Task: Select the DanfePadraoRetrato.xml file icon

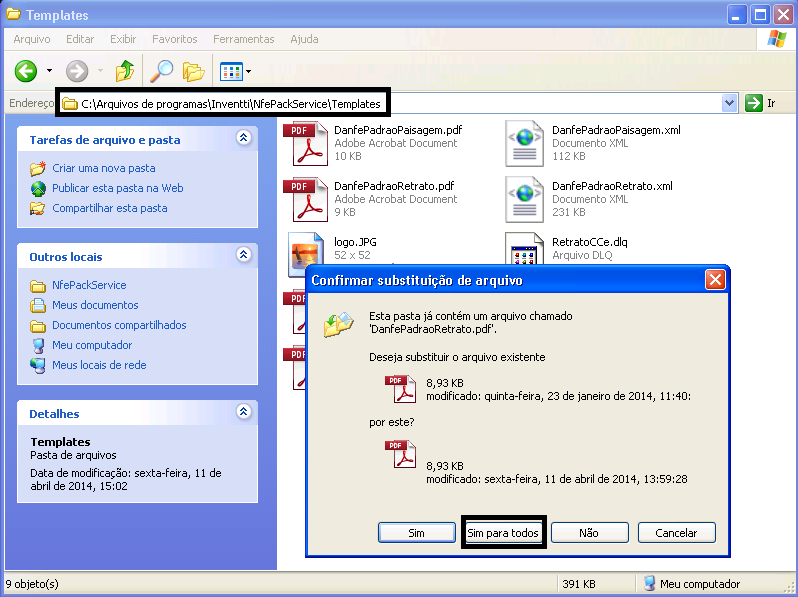Action: click(x=523, y=199)
